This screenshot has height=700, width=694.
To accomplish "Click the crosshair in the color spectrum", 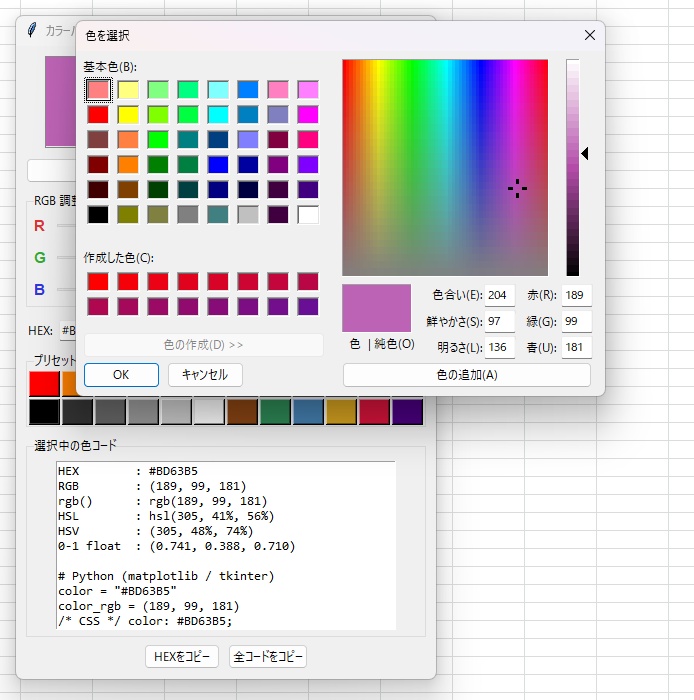I will click(x=517, y=188).
